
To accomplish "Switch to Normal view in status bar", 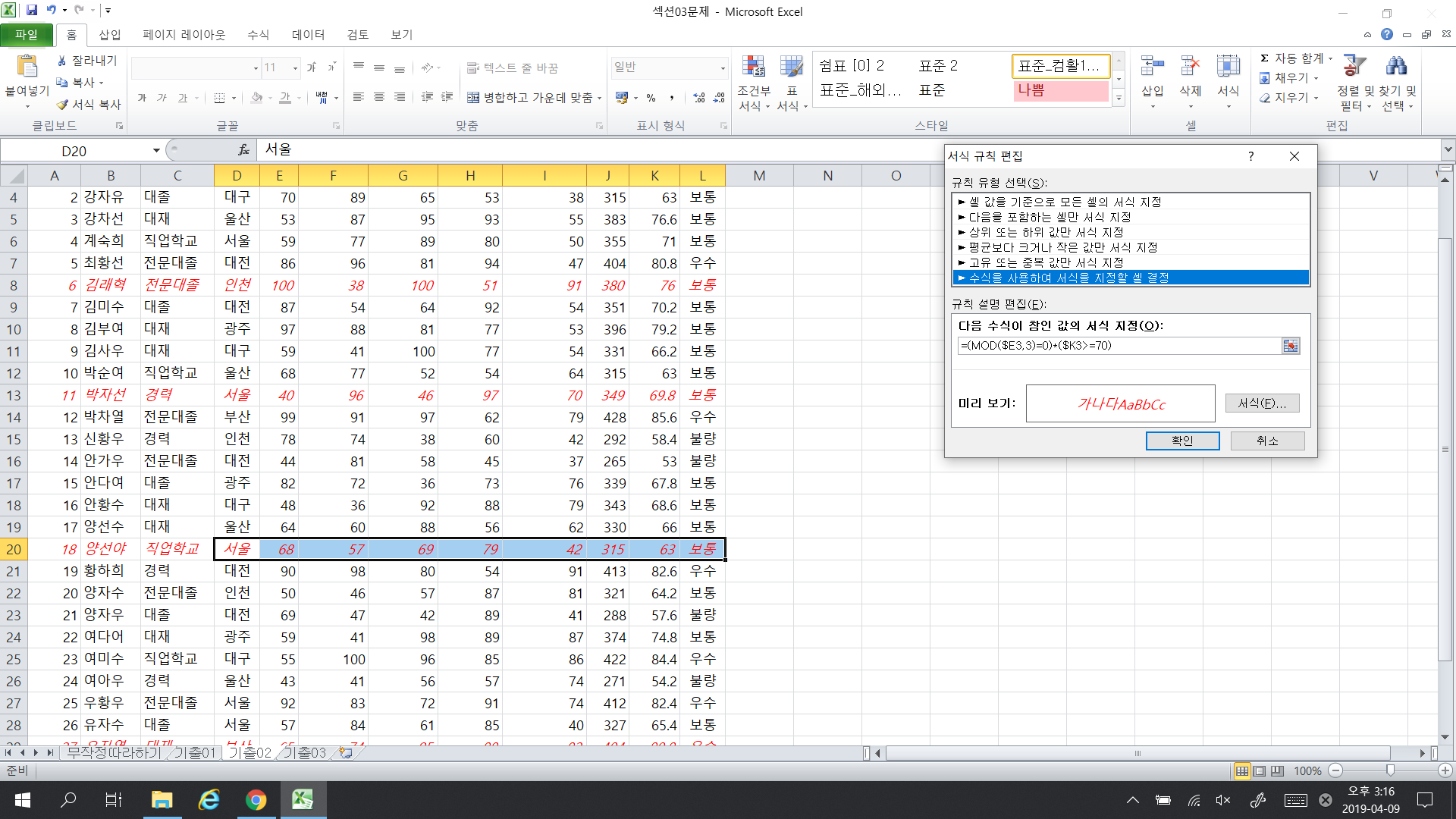I will 1241,771.
